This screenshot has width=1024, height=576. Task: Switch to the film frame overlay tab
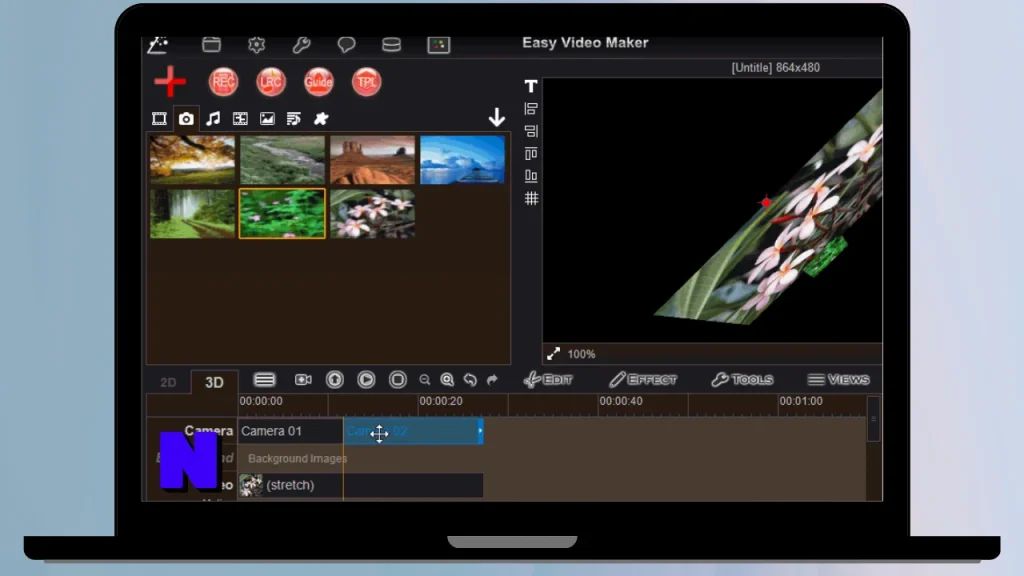click(x=240, y=118)
